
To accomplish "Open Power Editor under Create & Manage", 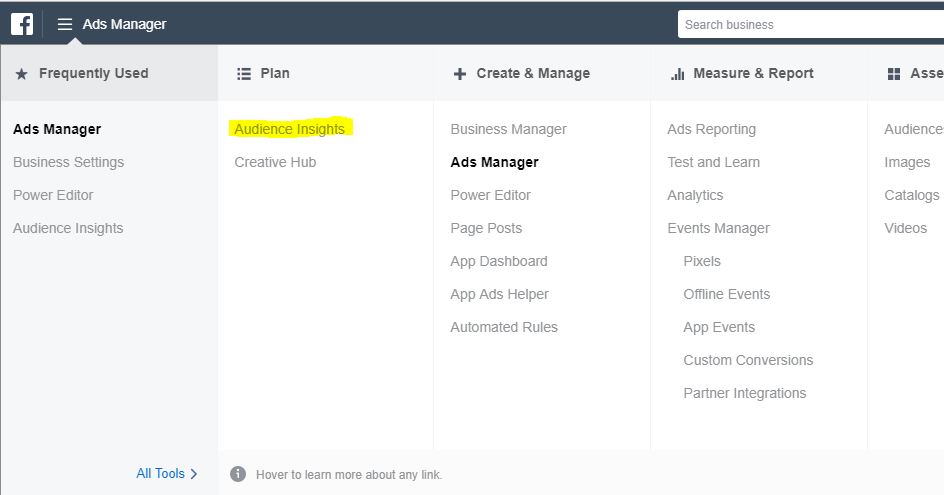I will coord(491,195).
